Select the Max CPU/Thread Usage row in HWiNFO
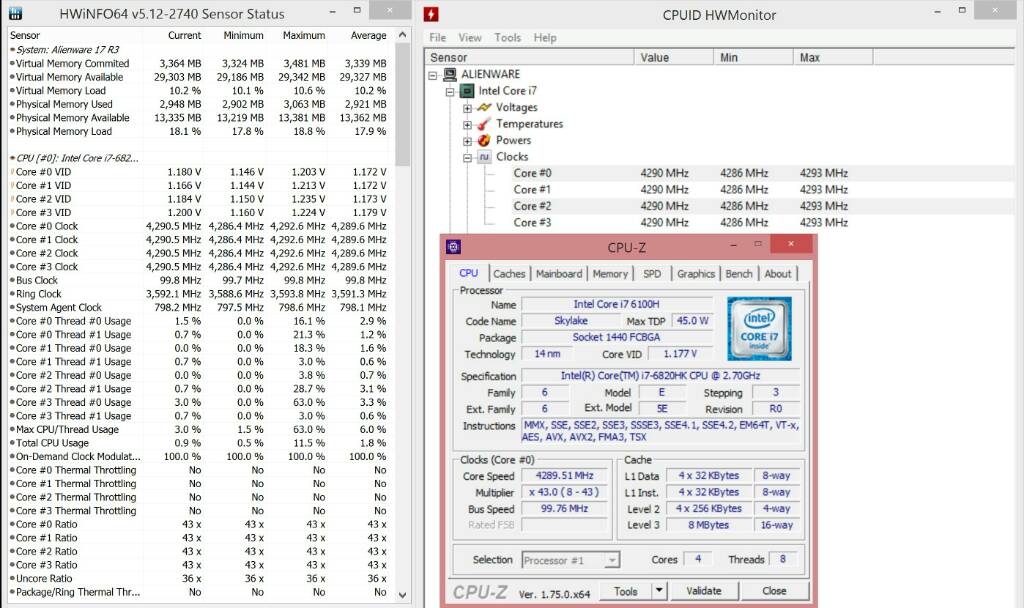Viewport: 1024px width, 608px height. tap(199, 429)
